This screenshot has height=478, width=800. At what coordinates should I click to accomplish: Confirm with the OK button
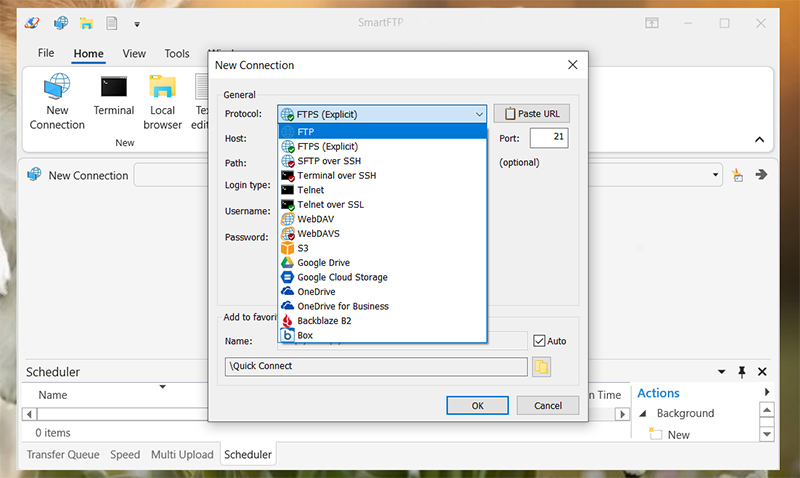click(x=477, y=406)
